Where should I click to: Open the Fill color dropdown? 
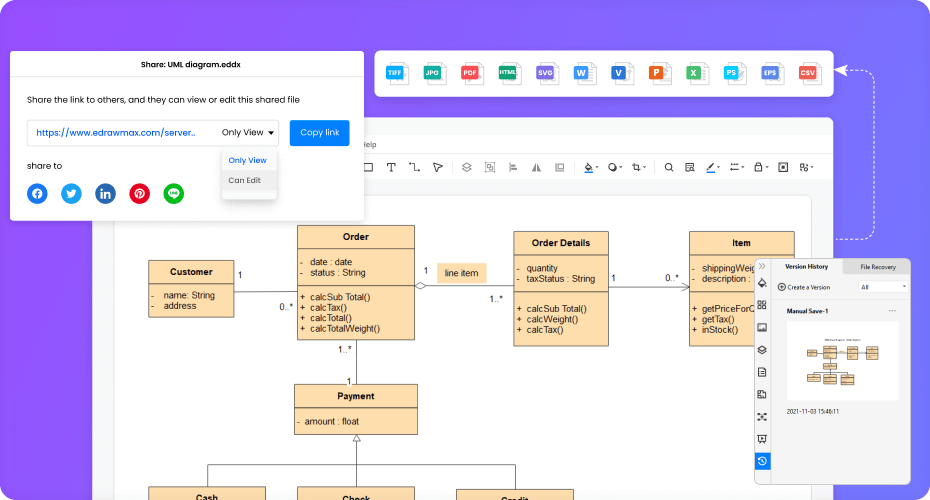click(591, 167)
